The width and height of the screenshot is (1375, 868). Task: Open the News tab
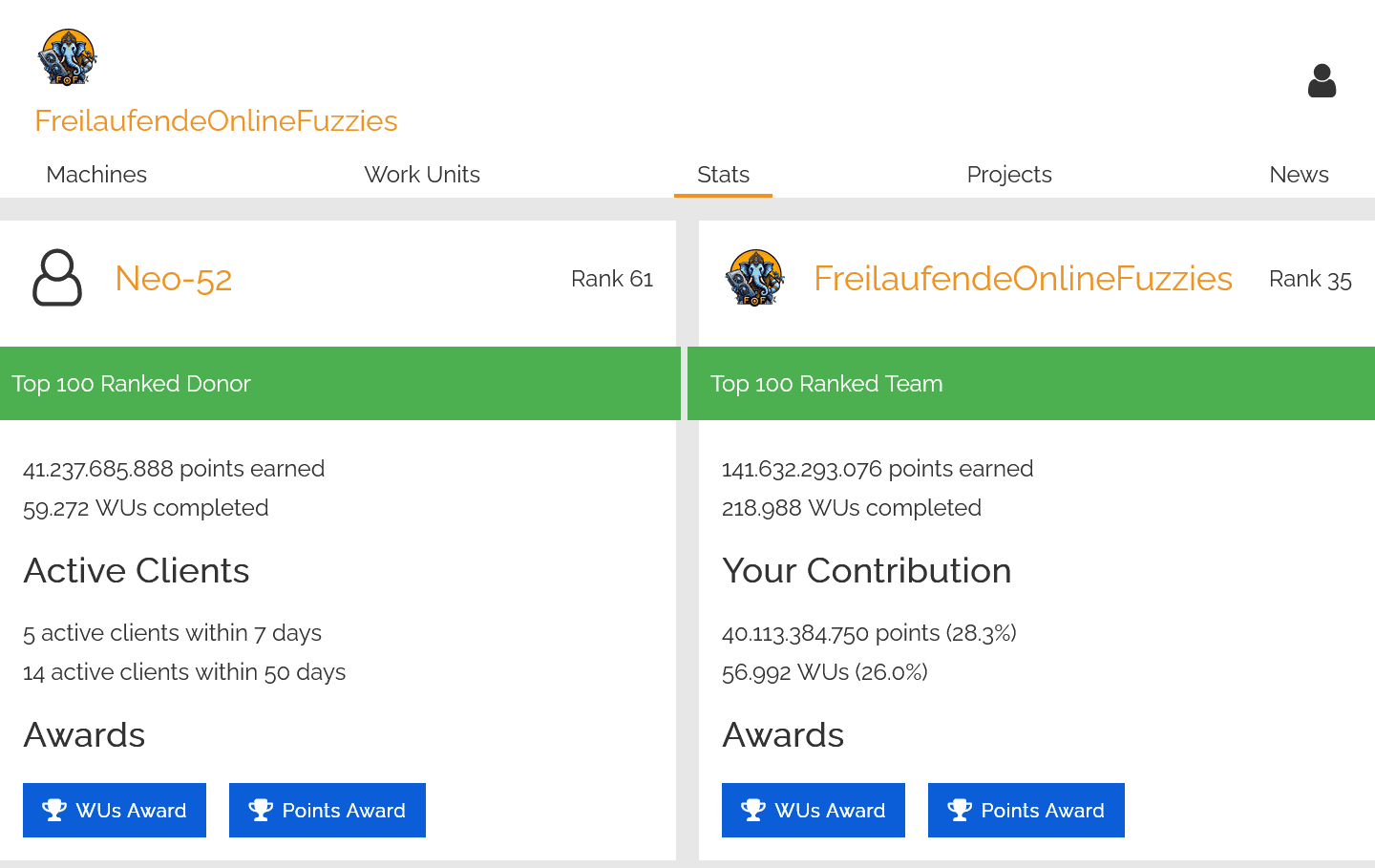click(x=1299, y=175)
